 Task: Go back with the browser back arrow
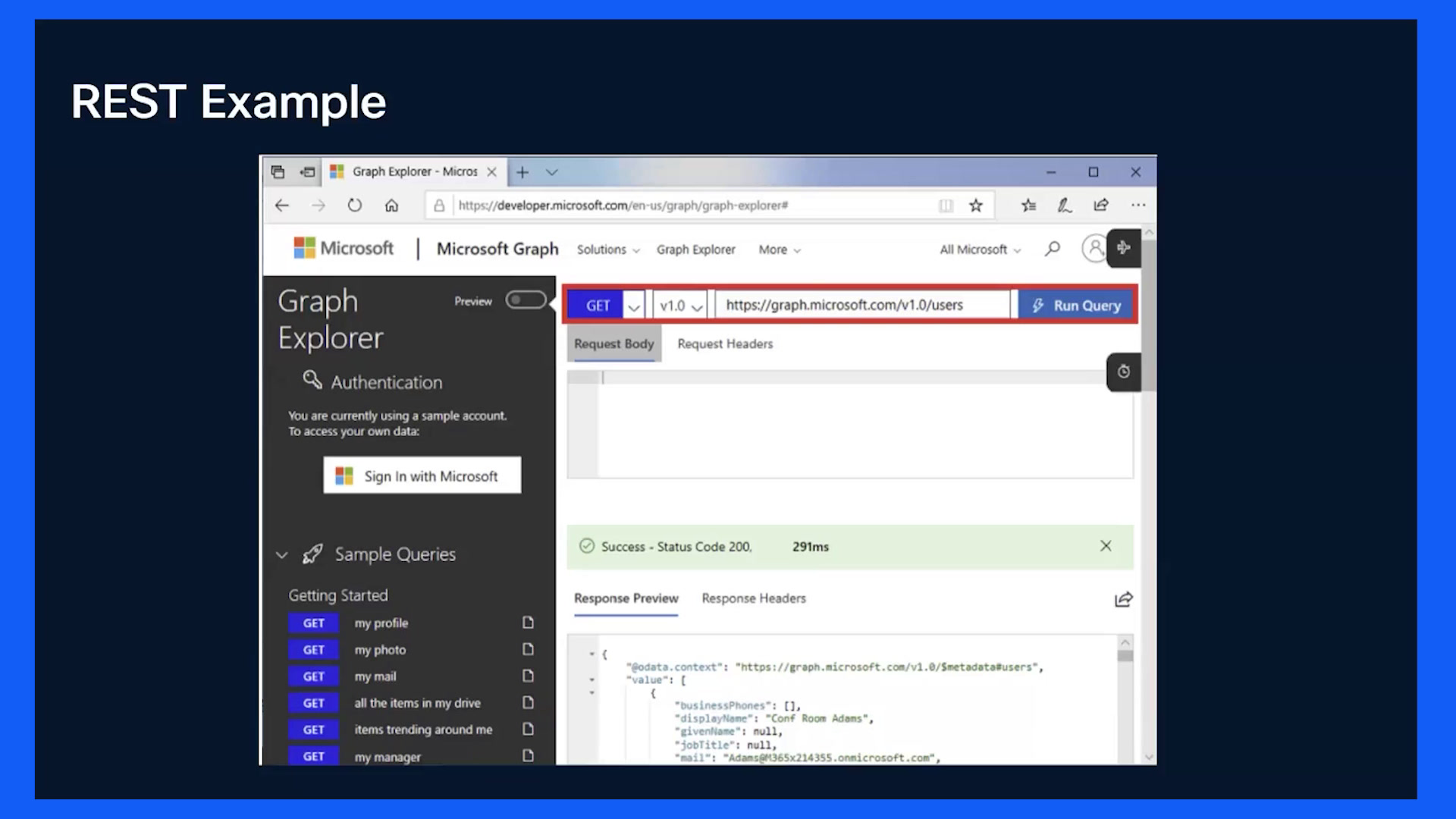point(282,206)
